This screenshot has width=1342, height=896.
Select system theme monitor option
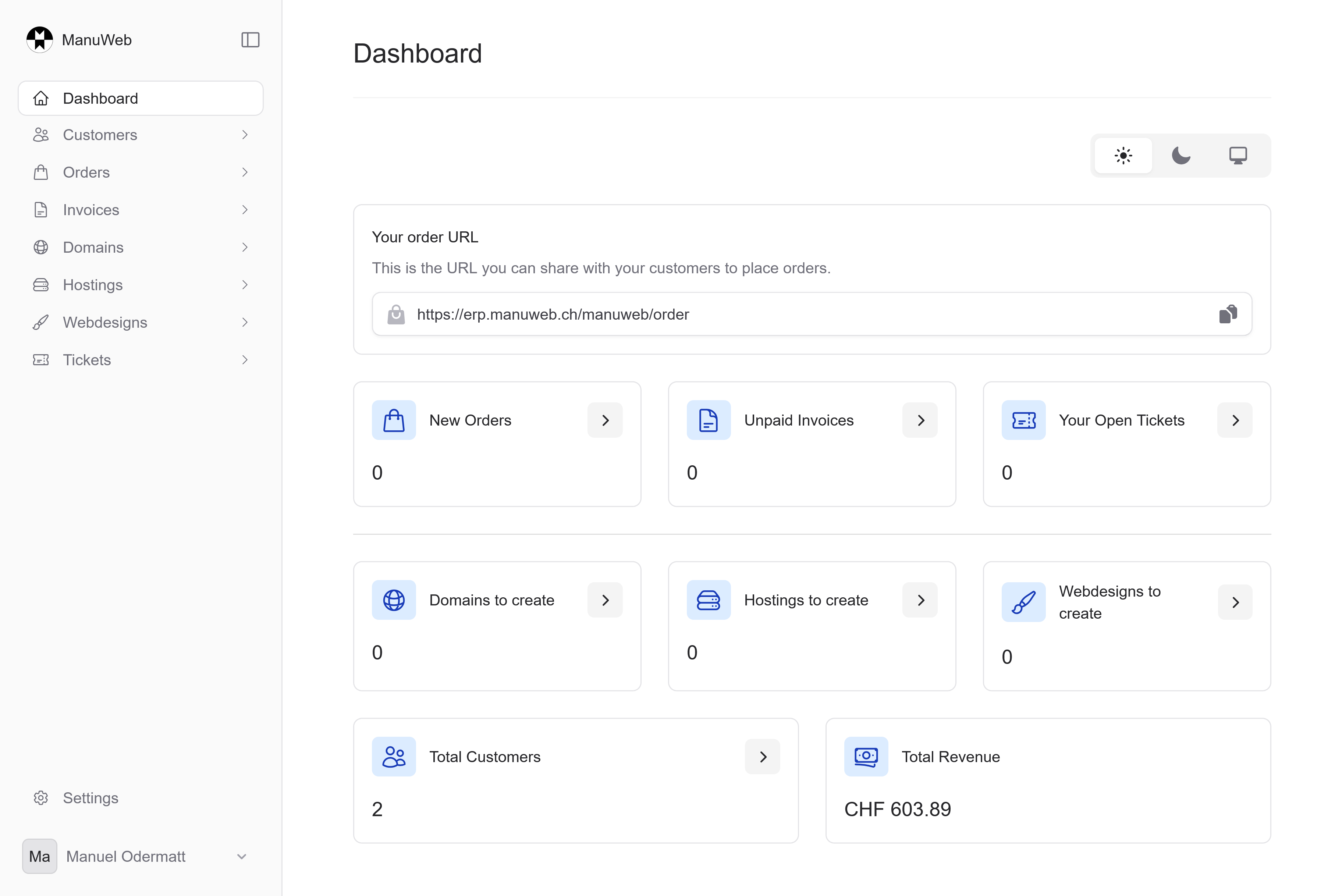pyautogui.click(x=1238, y=156)
